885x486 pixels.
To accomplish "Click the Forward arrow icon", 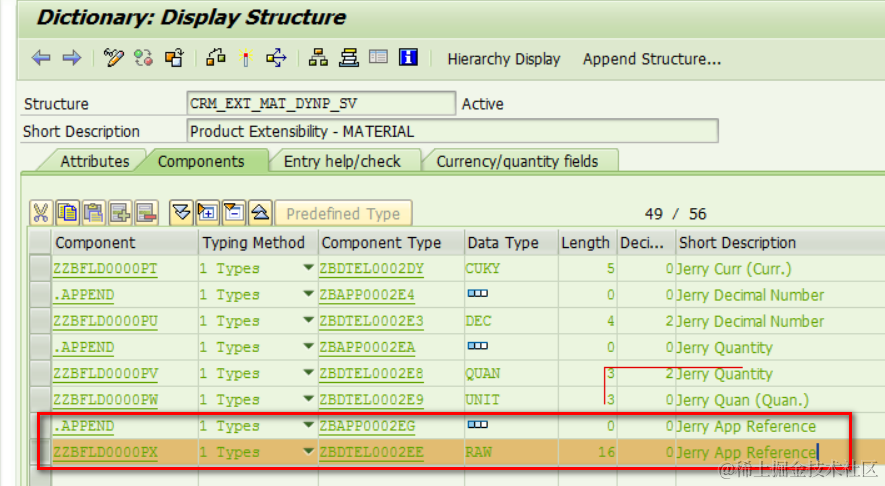I will click(72, 58).
